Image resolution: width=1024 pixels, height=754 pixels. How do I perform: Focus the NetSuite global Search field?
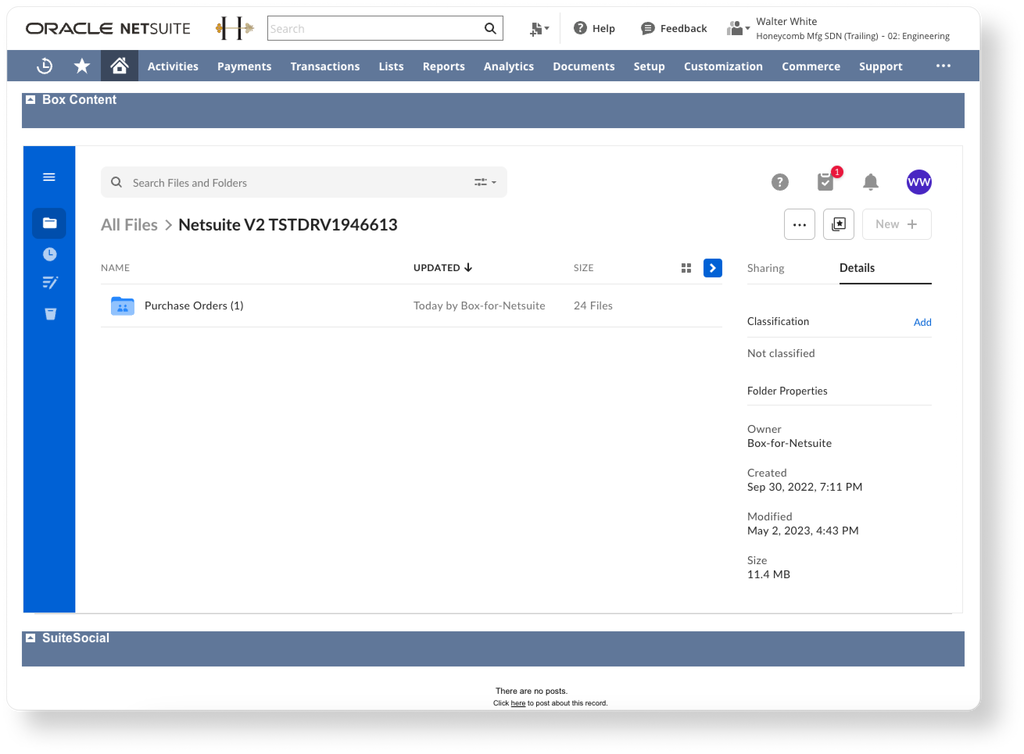[375, 29]
